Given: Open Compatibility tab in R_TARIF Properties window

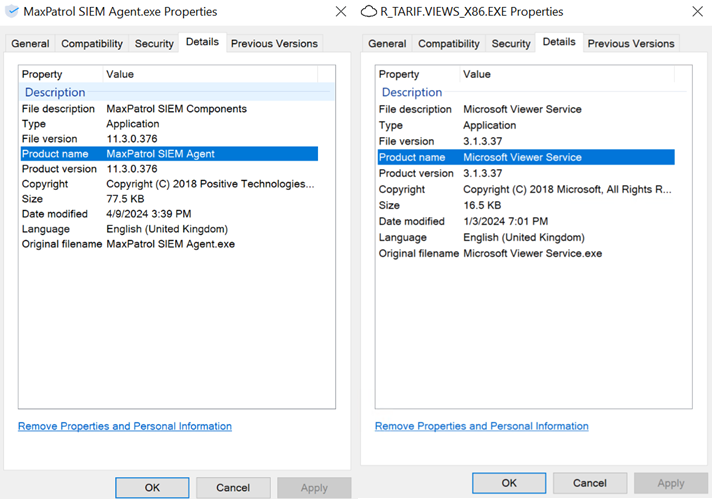Looking at the screenshot, I should pyautogui.click(x=449, y=44).
